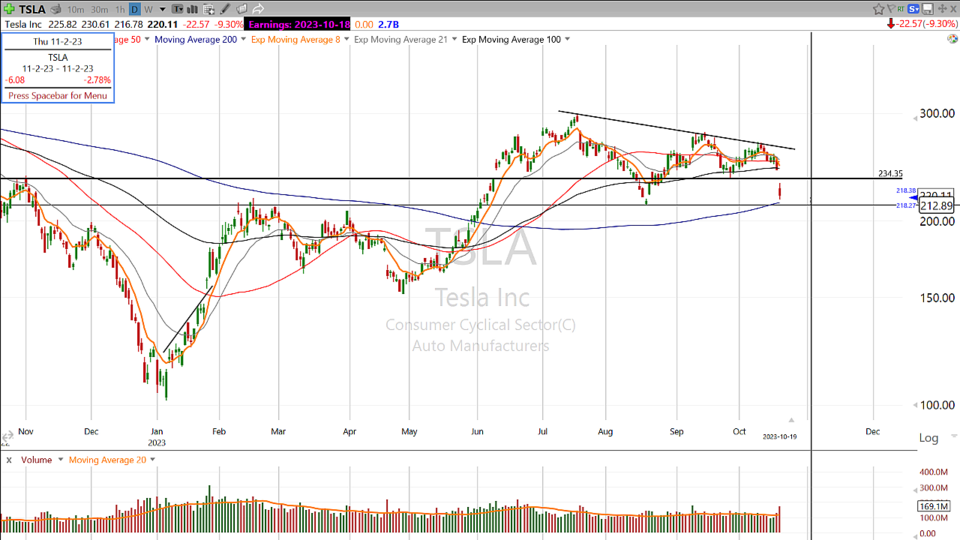Click the bar chart style icon

[192, 9]
